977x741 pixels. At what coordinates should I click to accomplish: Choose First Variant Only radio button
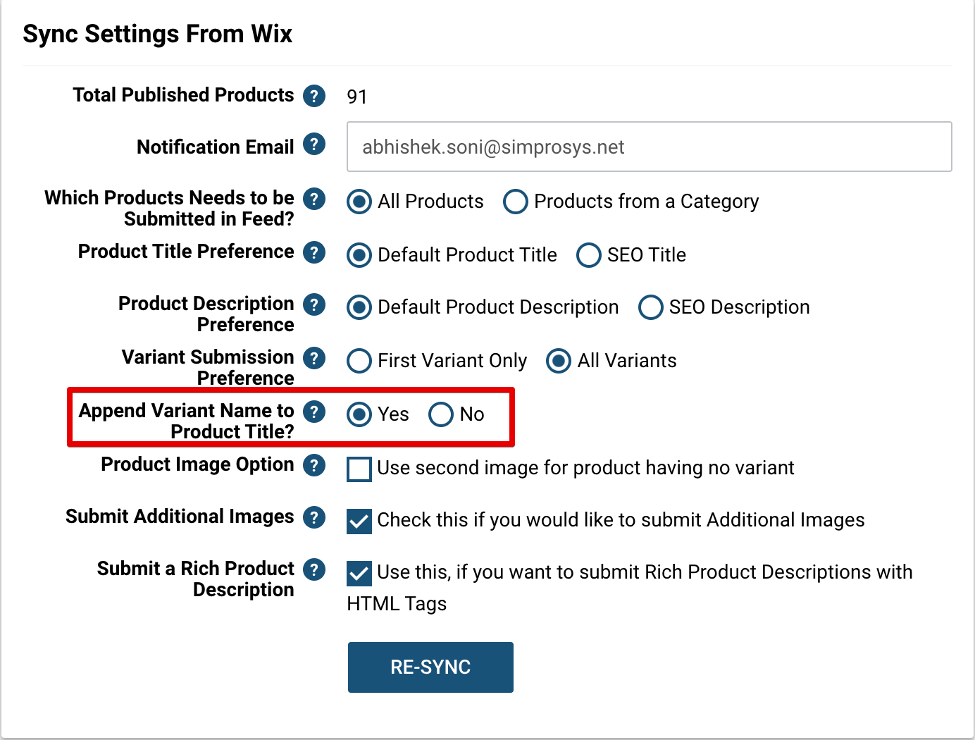(x=359, y=361)
